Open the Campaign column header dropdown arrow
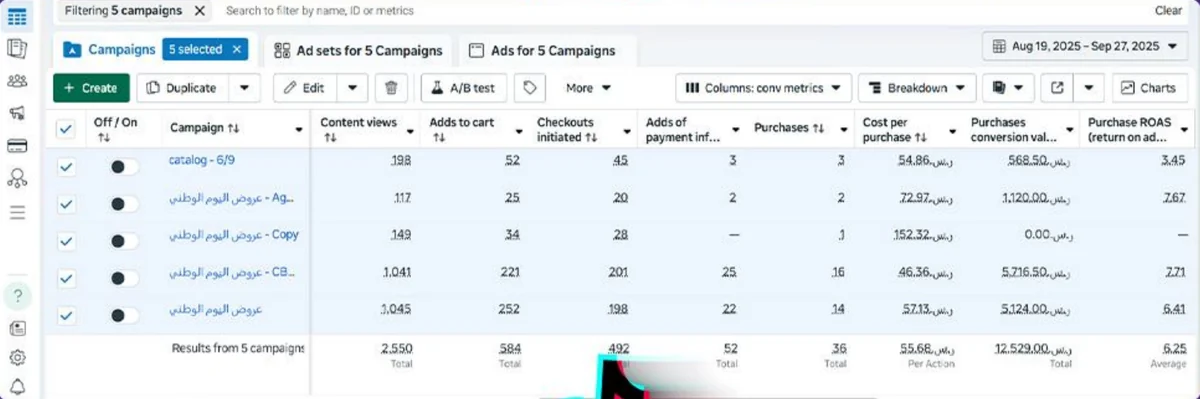1200x399 pixels. pos(299,129)
